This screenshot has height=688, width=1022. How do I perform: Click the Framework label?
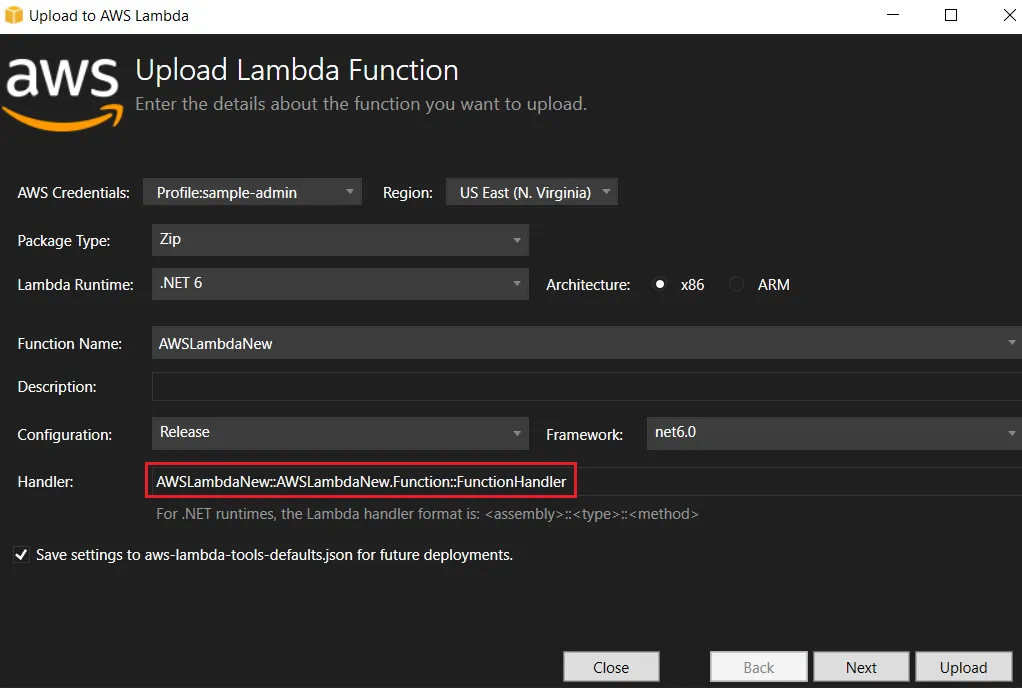point(584,435)
